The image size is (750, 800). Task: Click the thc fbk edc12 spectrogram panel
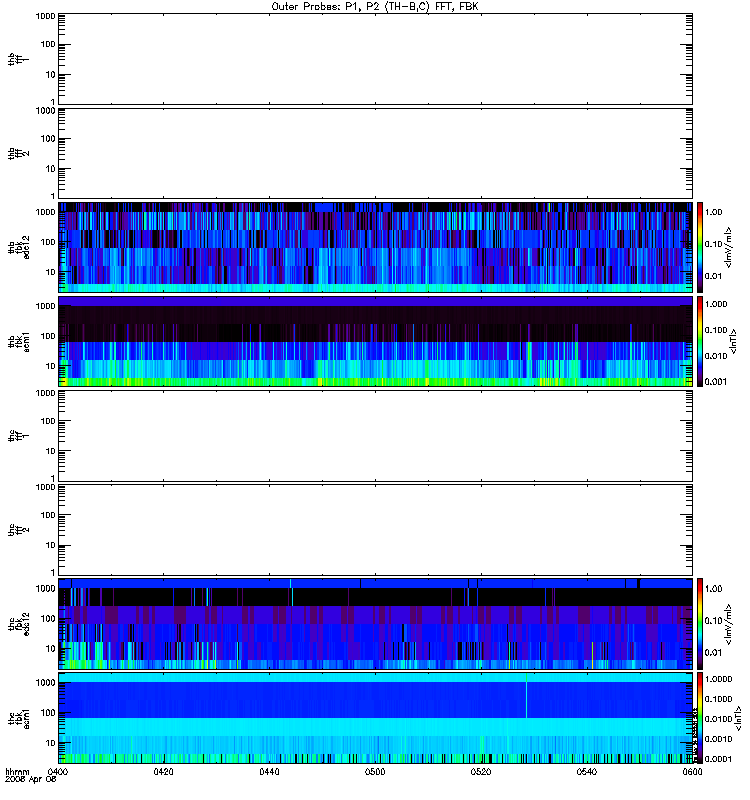[x=376, y=624]
